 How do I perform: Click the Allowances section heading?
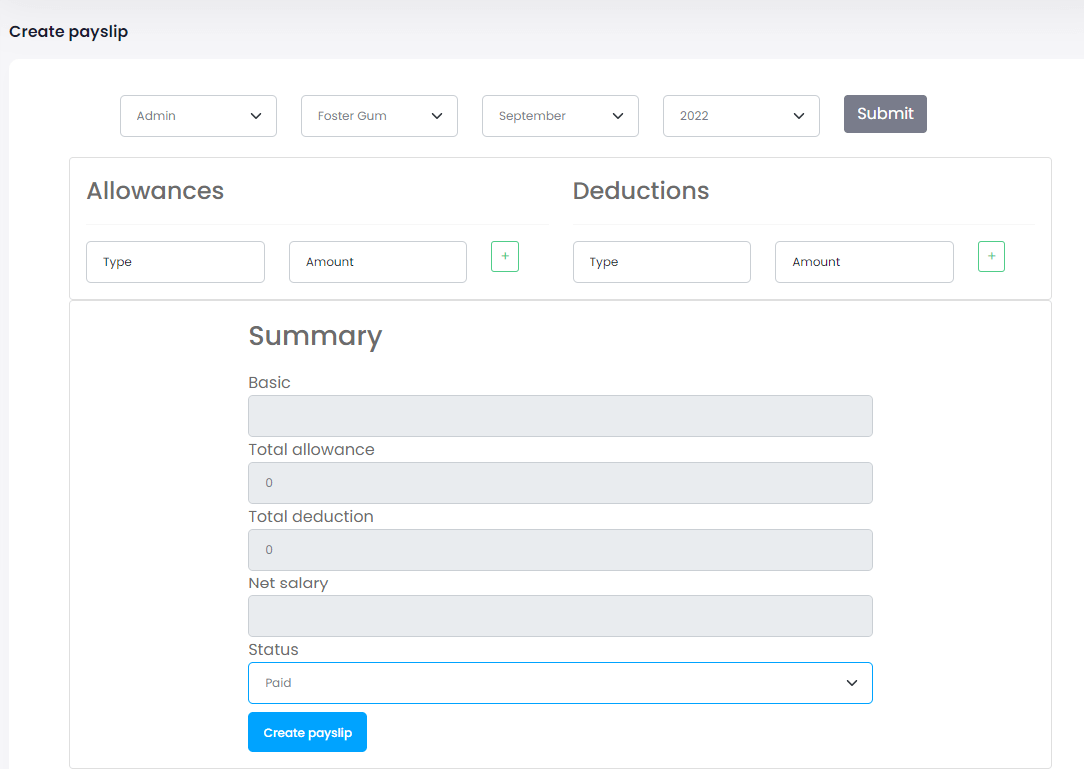(x=155, y=191)
